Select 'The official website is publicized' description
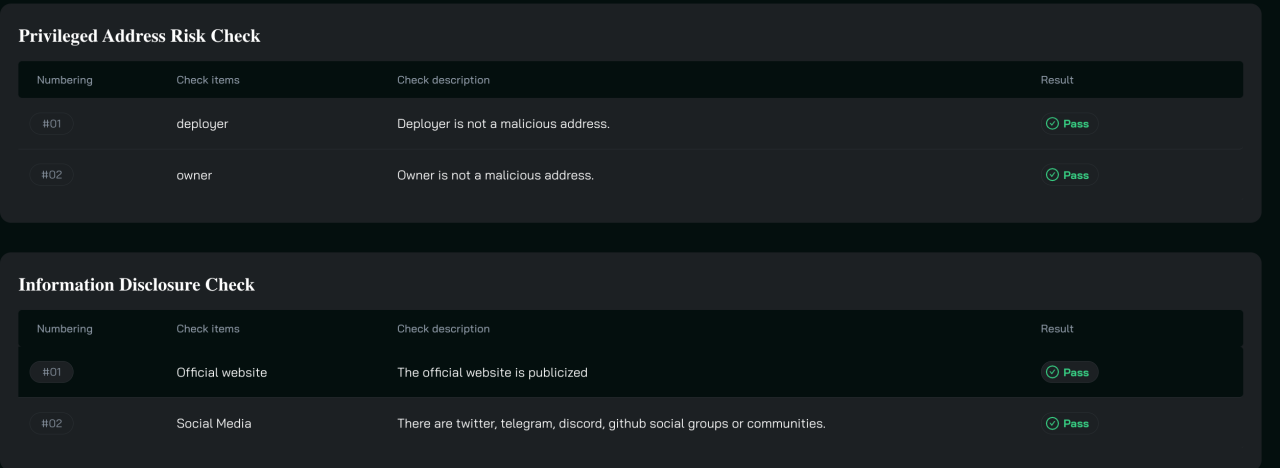1280x468 pixels. (x=492, y=372)
